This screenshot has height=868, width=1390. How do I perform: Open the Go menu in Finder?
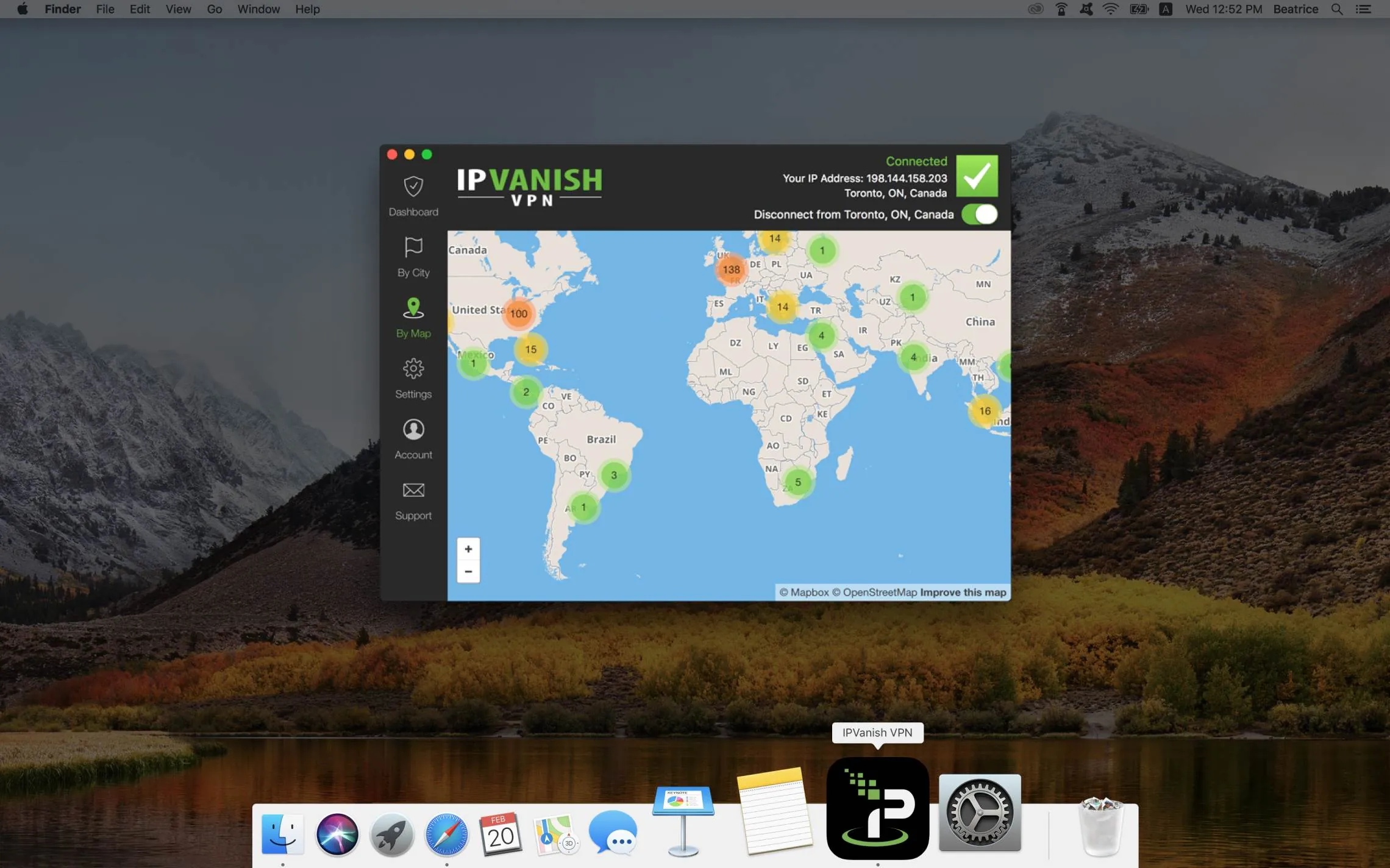pyautogui.click(x=213, y=9)
